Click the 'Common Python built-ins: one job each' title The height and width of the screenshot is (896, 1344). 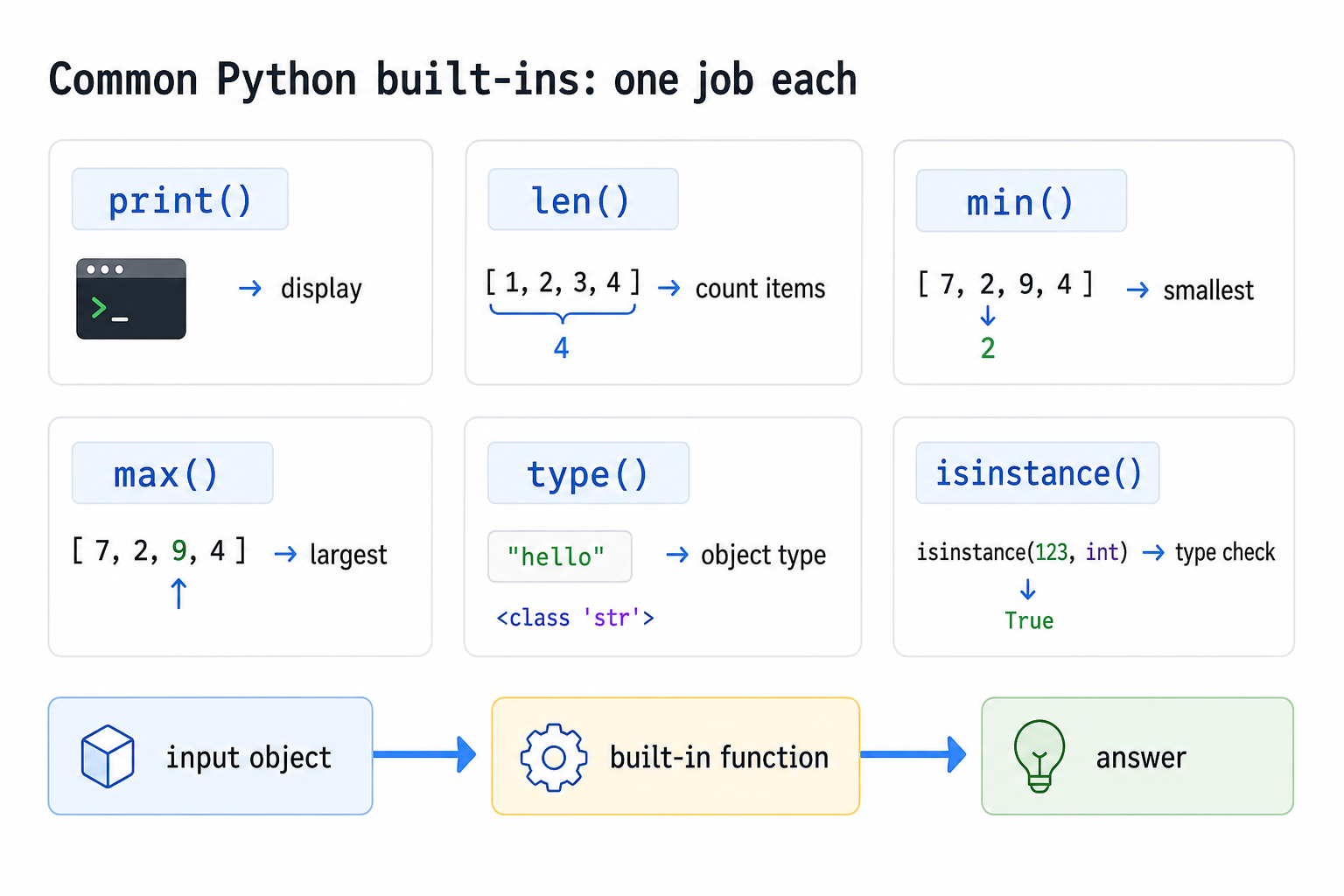pyautogui.click(x=452, y=80)
